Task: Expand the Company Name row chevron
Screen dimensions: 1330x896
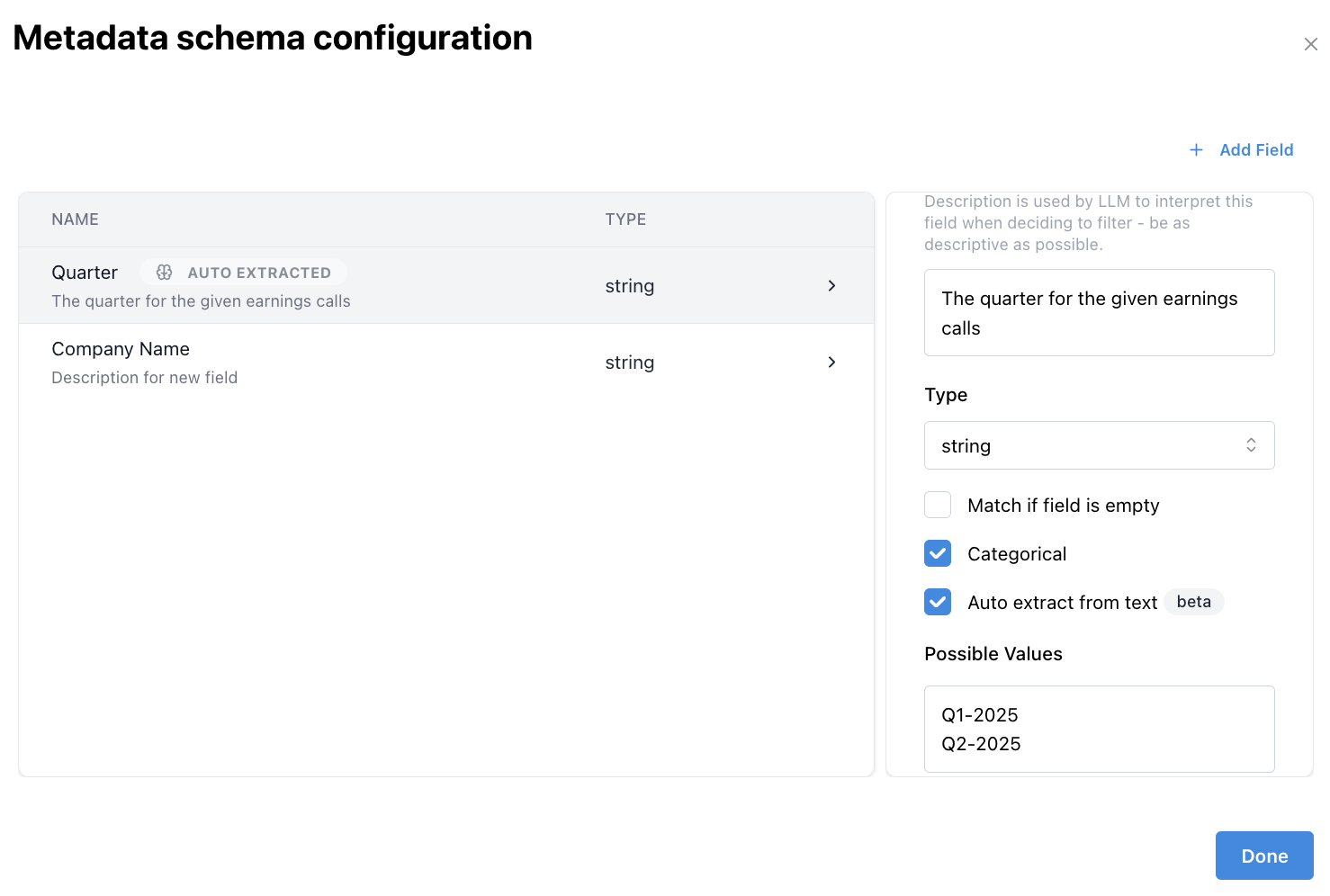Action: pyautogui.click(x=831, y=362)
